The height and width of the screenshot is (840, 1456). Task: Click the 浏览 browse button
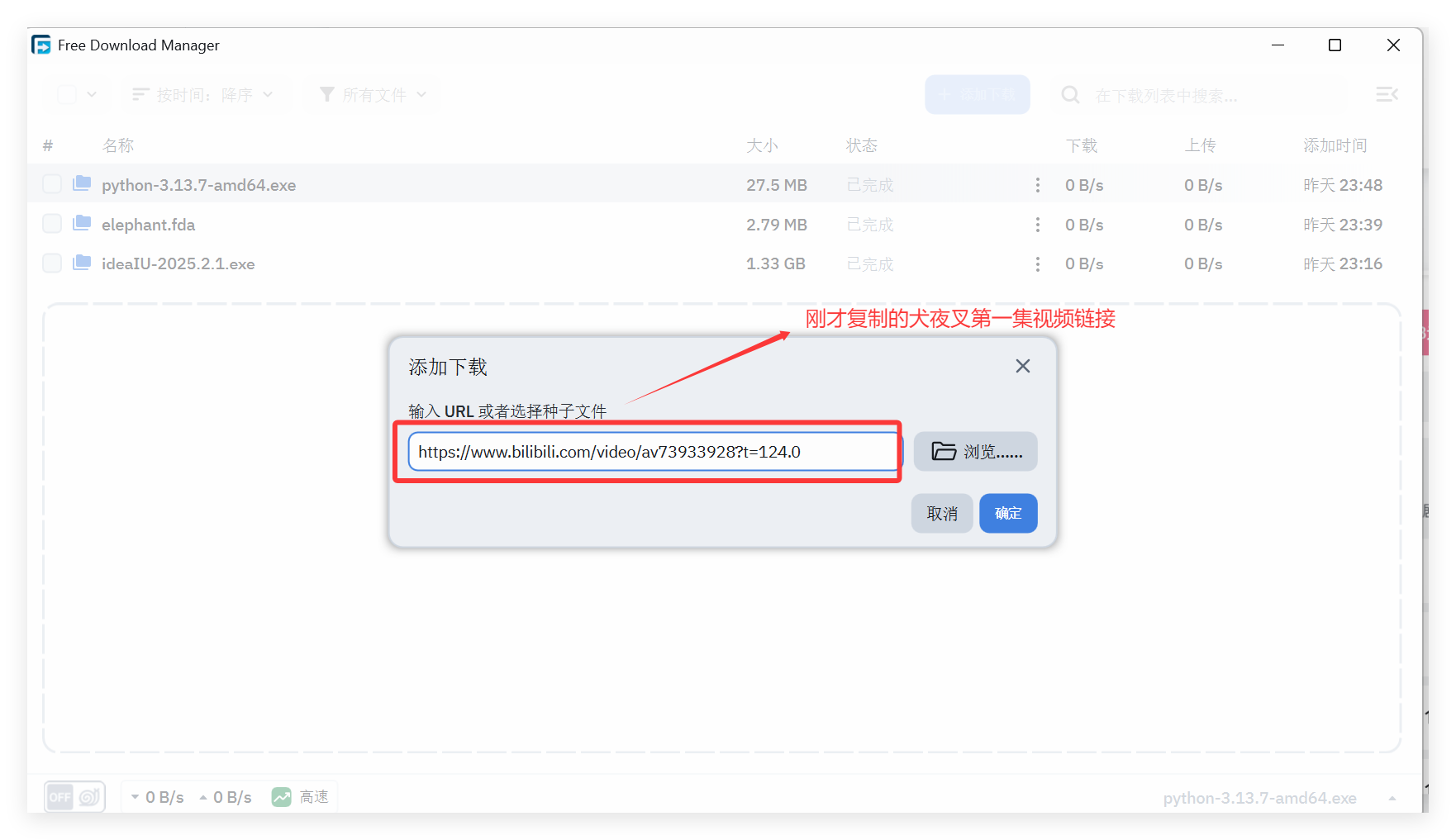click(x=976, y=452)
